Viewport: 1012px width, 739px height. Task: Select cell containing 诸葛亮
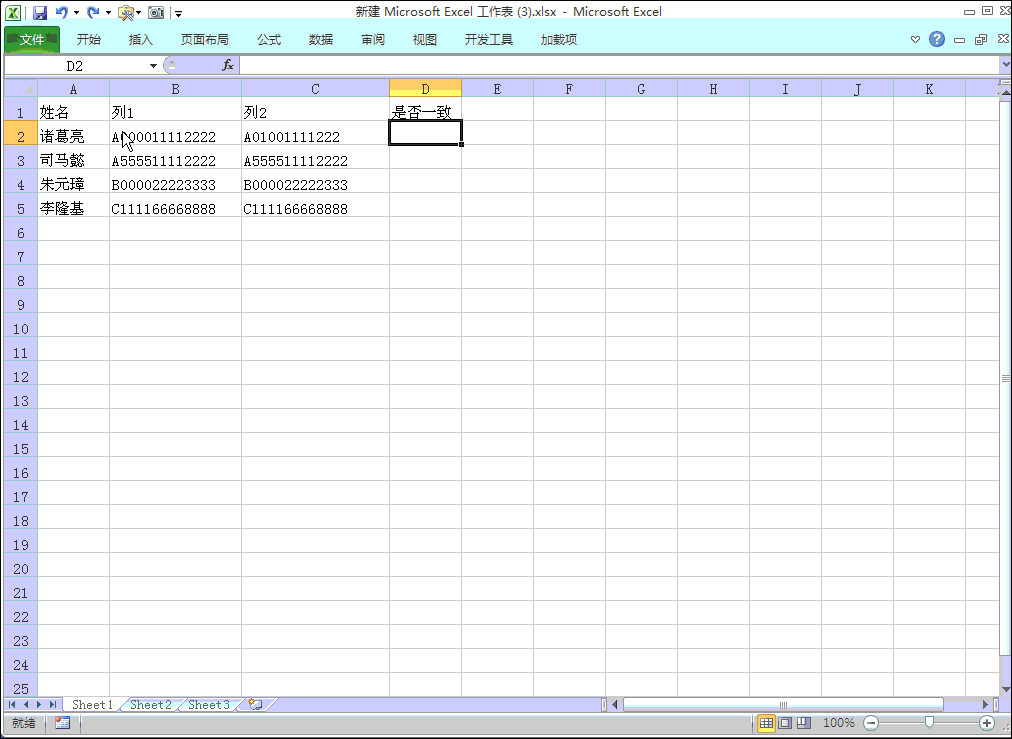click(x=73, y=133)
